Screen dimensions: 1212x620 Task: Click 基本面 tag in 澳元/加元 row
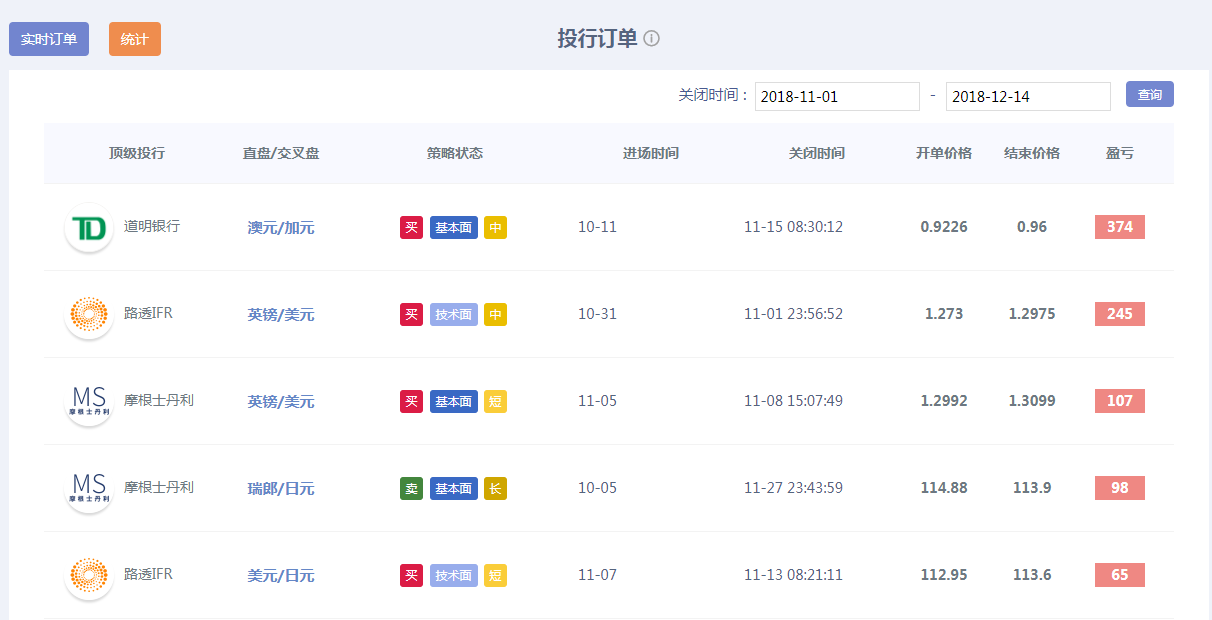click(454, 227)
